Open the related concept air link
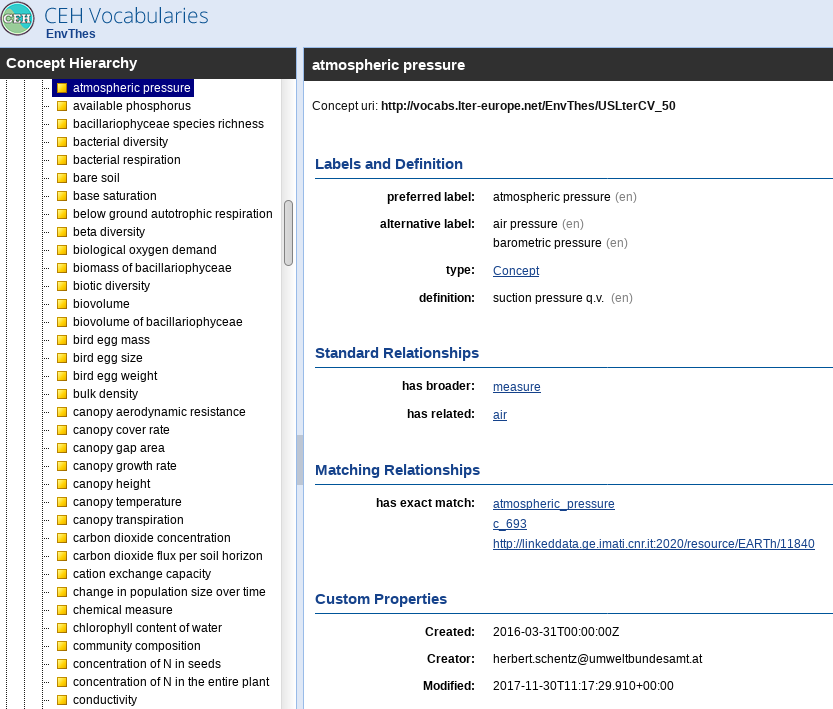833x709 pixels. [499, 415]
